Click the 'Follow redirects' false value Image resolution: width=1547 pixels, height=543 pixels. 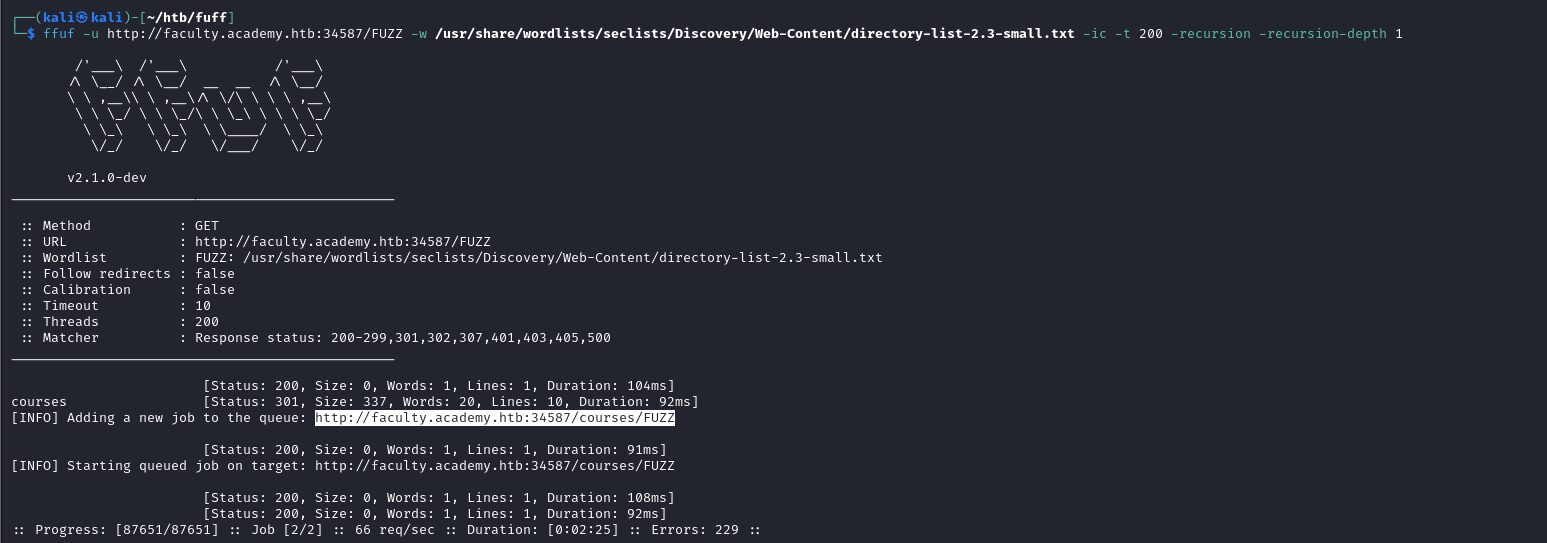[215, 274]
